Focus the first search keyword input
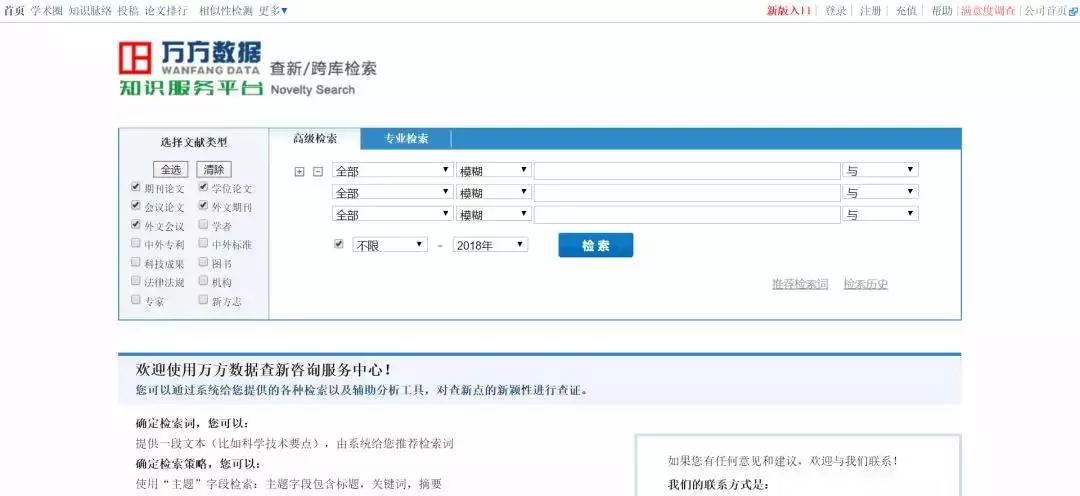Image resolution: width=1080 pixels, height=496 pixels. (687, 170)
